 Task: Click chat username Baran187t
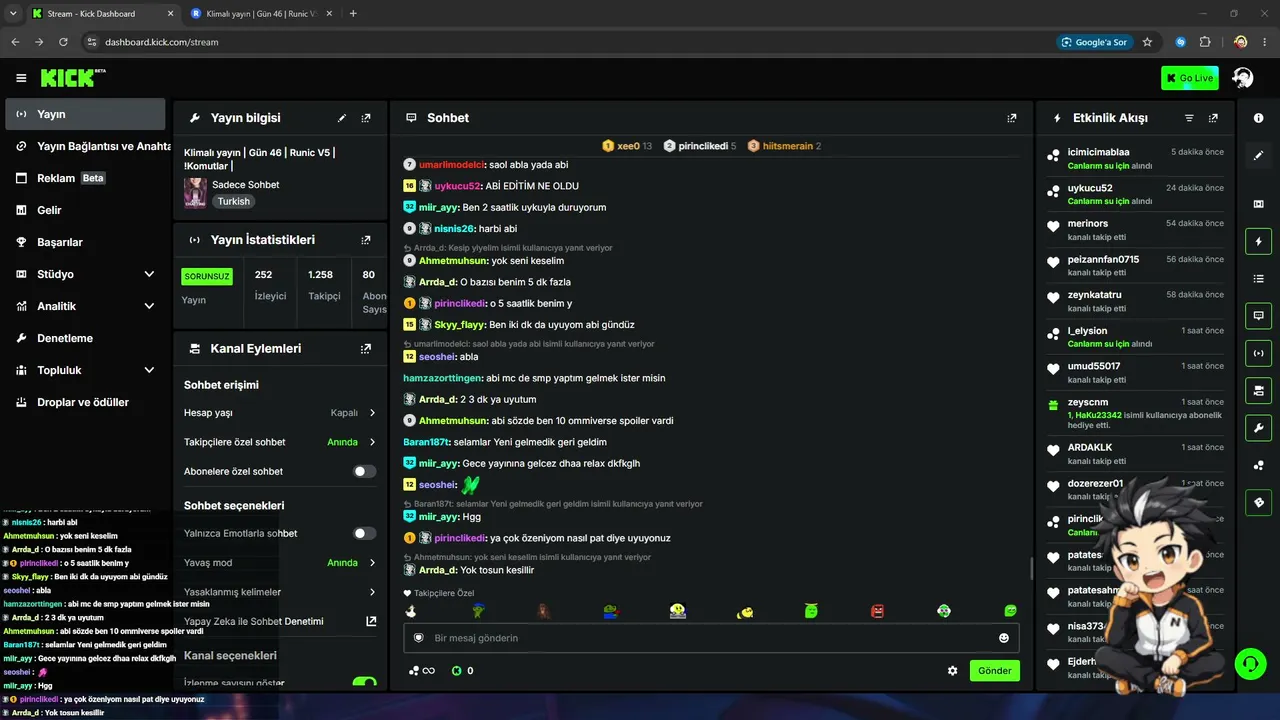click(427, 442)
